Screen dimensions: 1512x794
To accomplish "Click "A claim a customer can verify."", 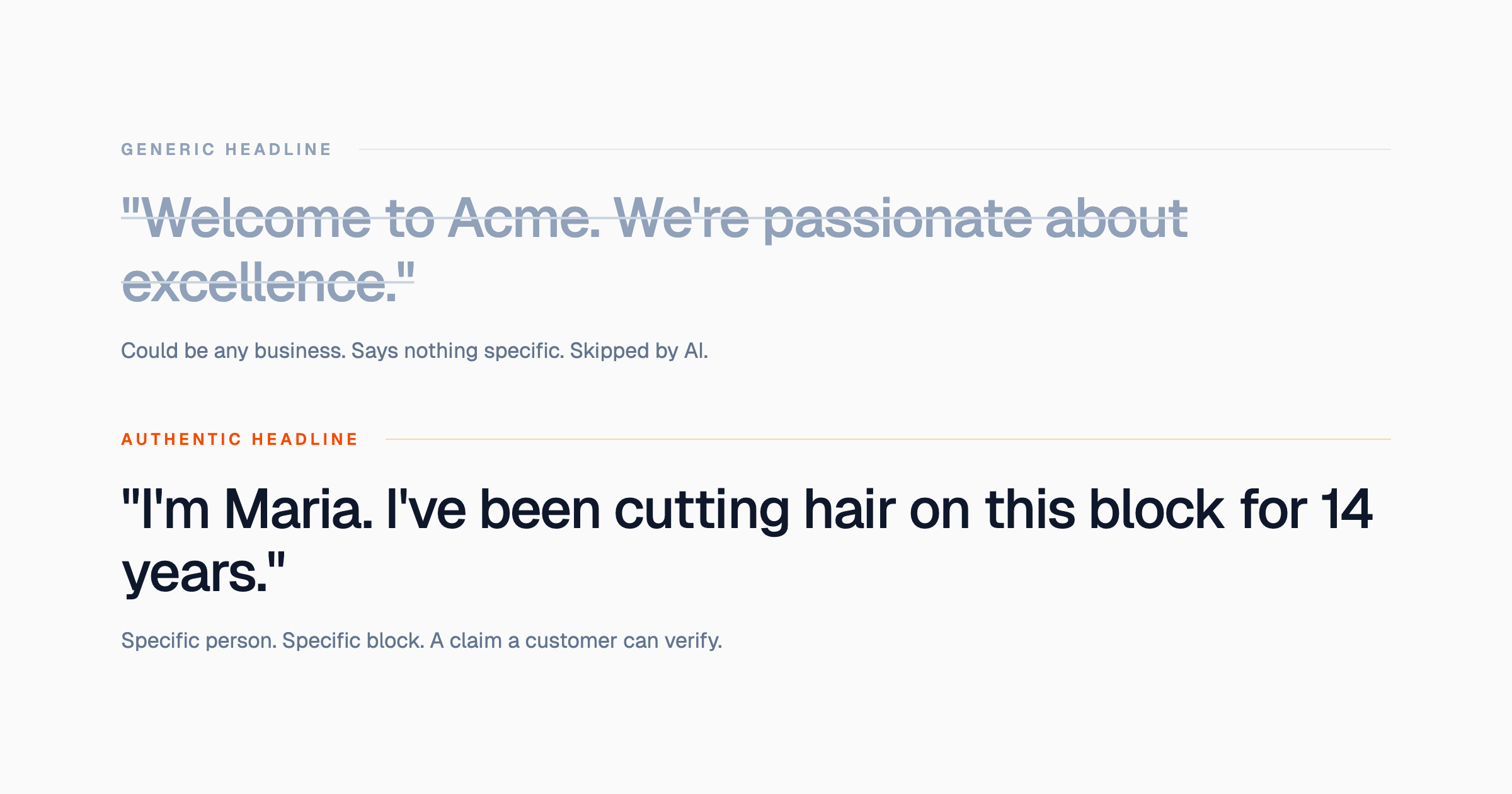I will click(x=576, y=640).
